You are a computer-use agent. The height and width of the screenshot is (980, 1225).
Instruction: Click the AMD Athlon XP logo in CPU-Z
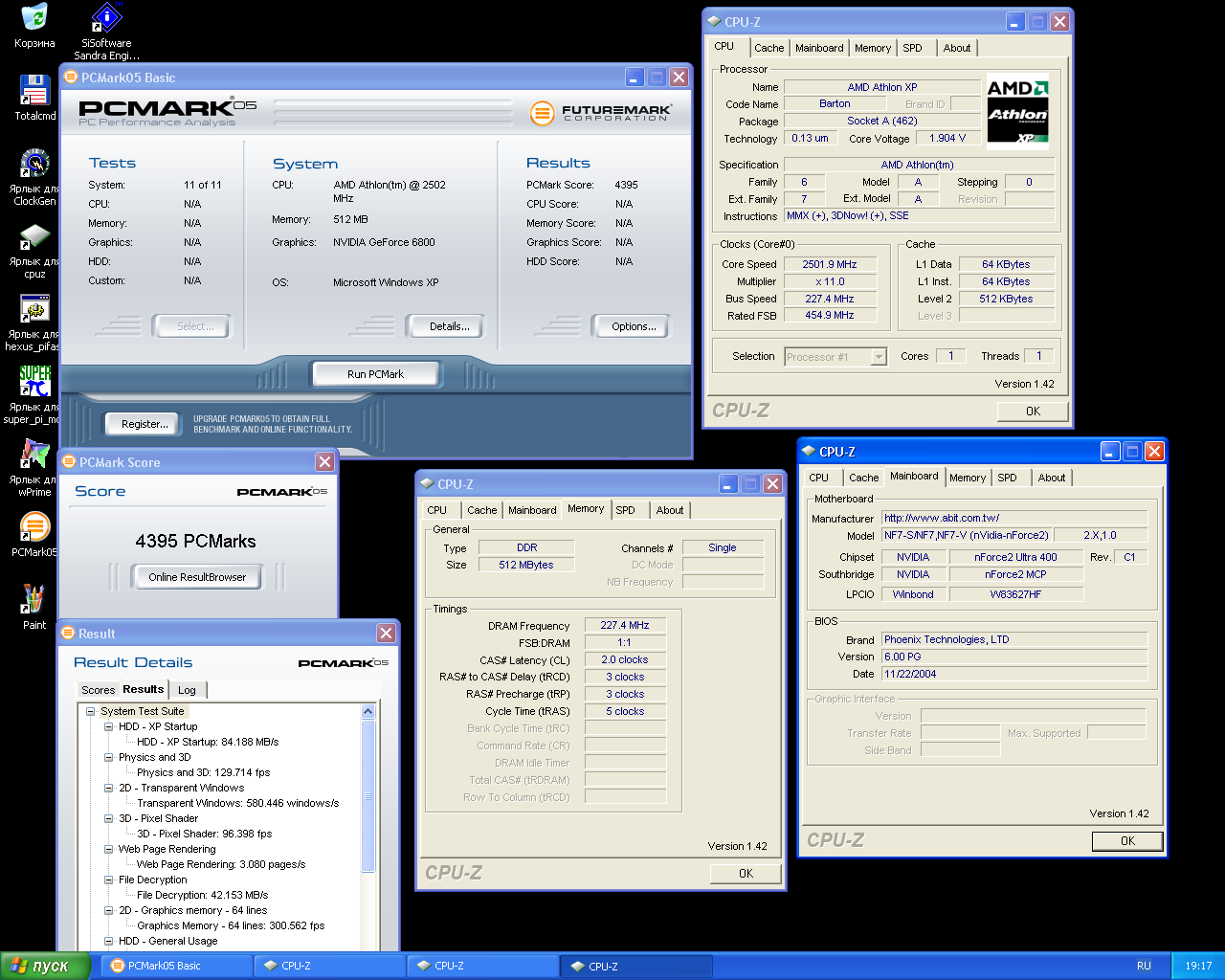point(1017,112)
